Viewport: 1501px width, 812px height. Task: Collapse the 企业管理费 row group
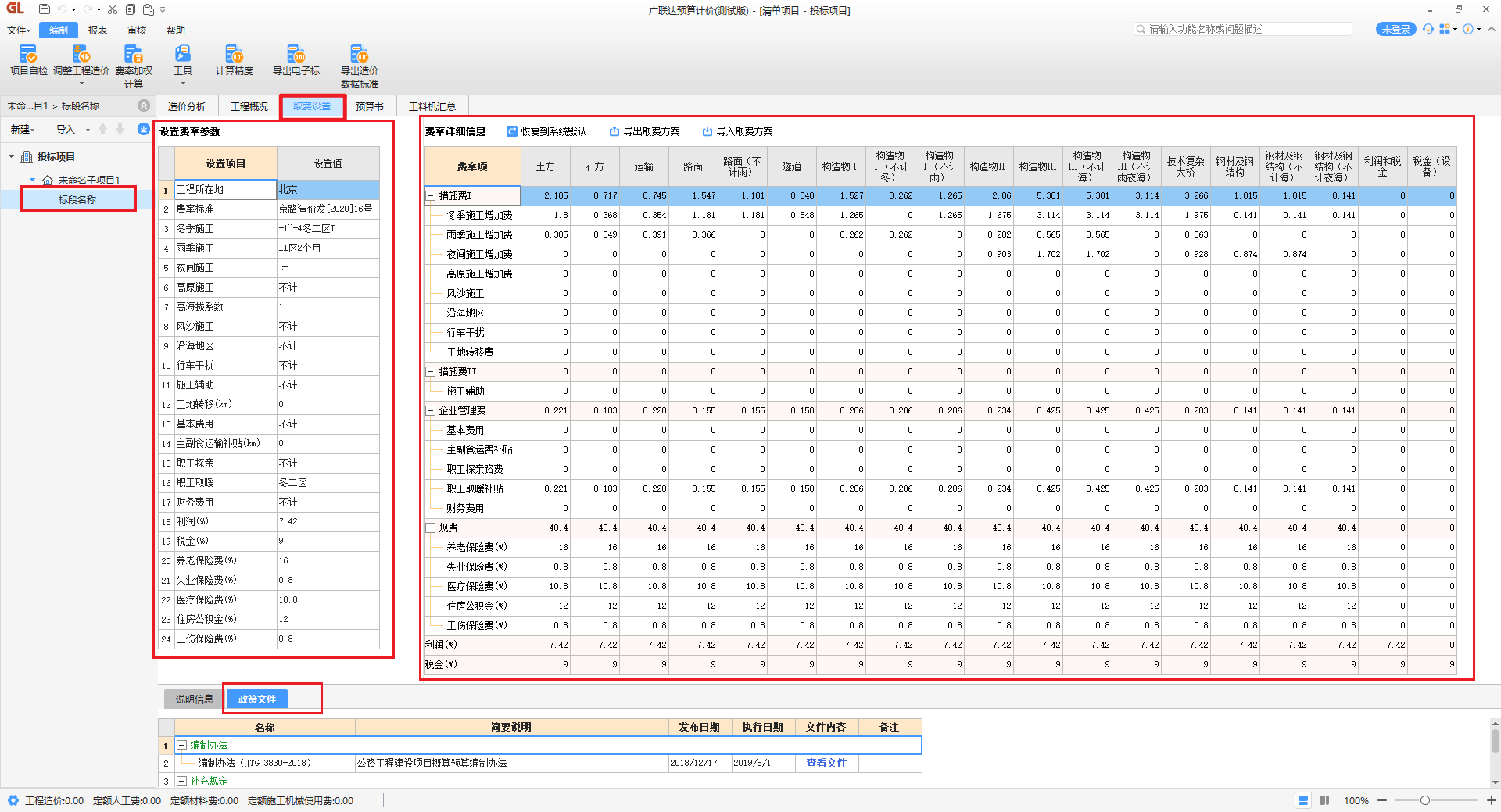click(x=431, y=410)
